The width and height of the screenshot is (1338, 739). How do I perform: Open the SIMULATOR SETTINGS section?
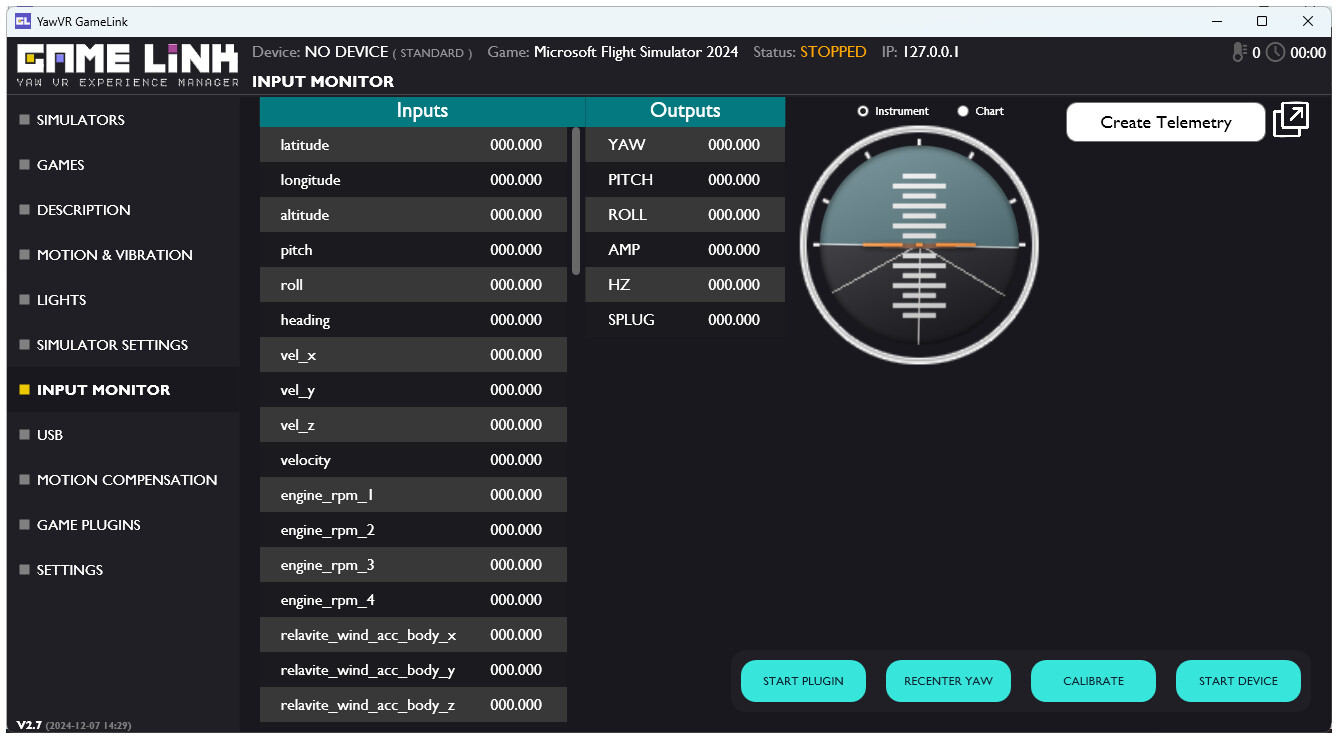[x=111, y=344]
